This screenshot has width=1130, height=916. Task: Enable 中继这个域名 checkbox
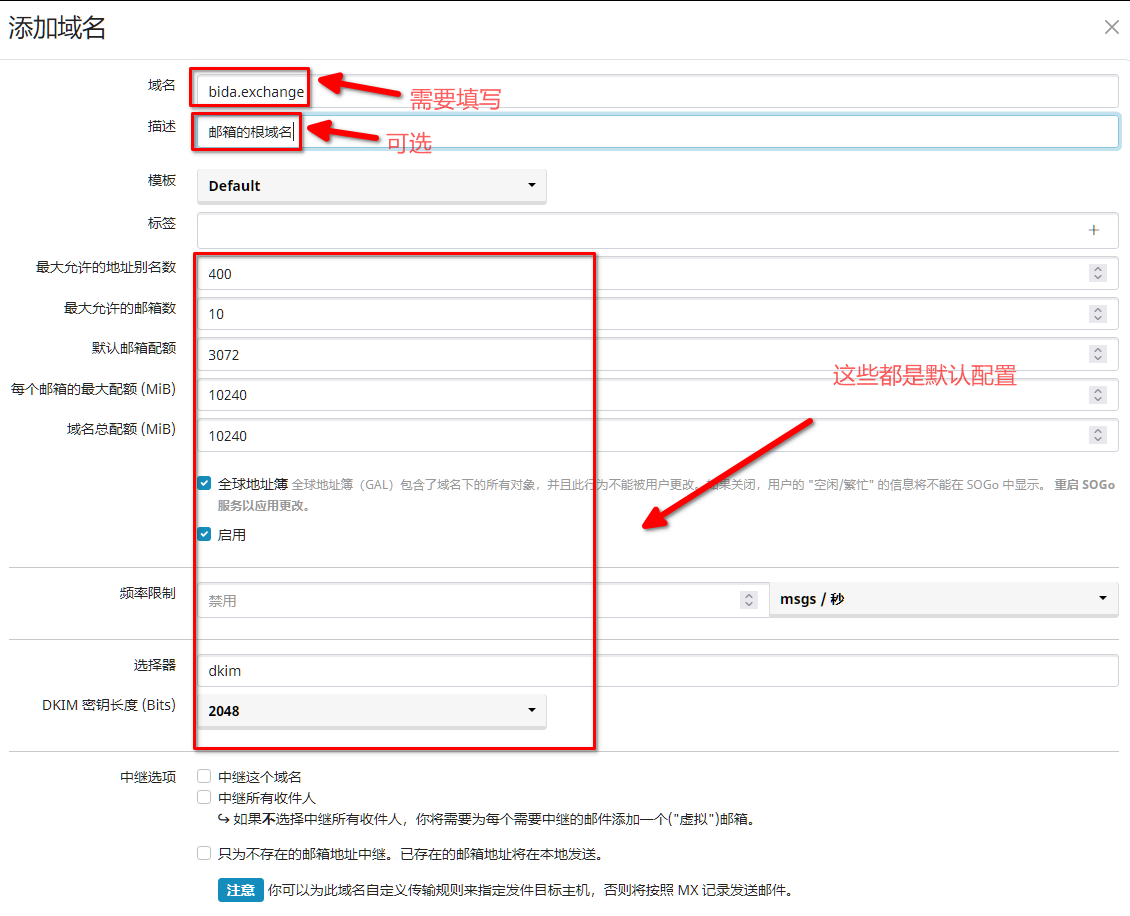pyautogui.click(x=204, y=776)
